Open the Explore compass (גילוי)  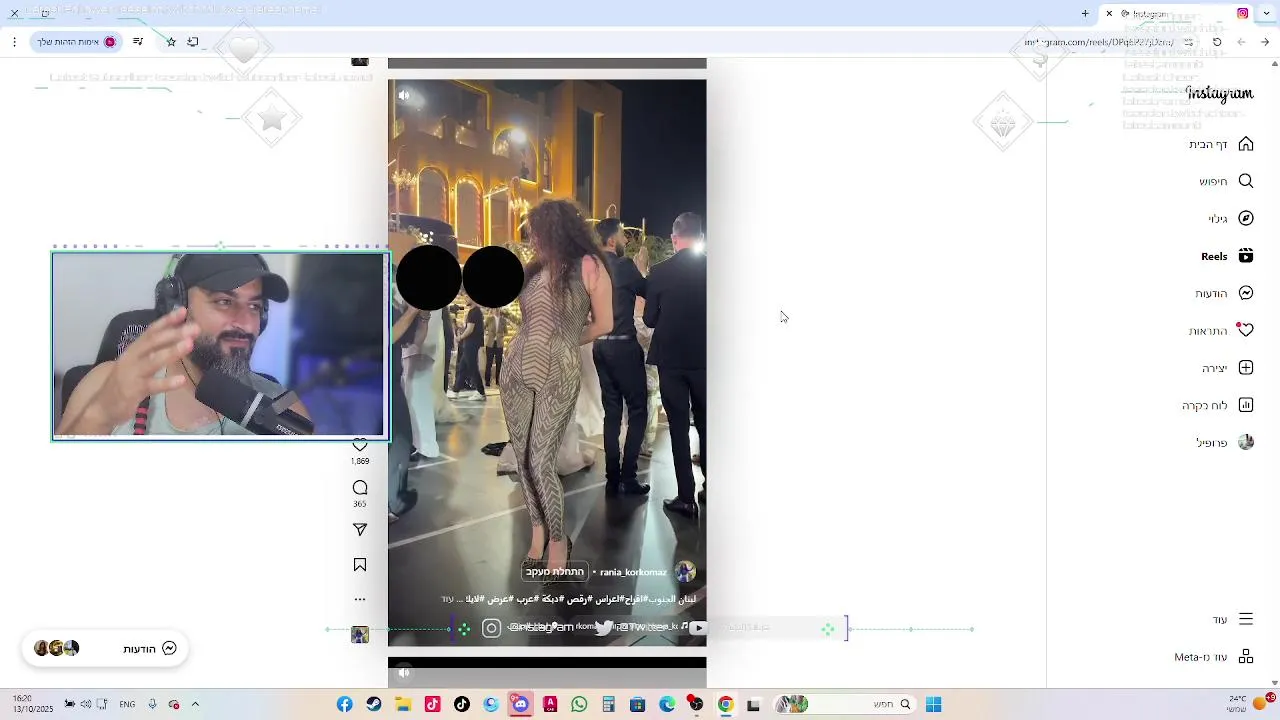[x=1230, y=218]
